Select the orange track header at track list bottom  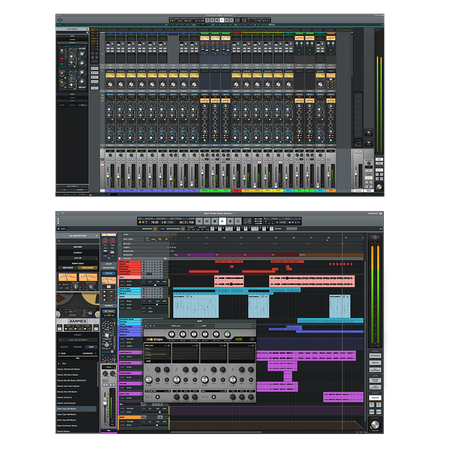coord(130,417)
